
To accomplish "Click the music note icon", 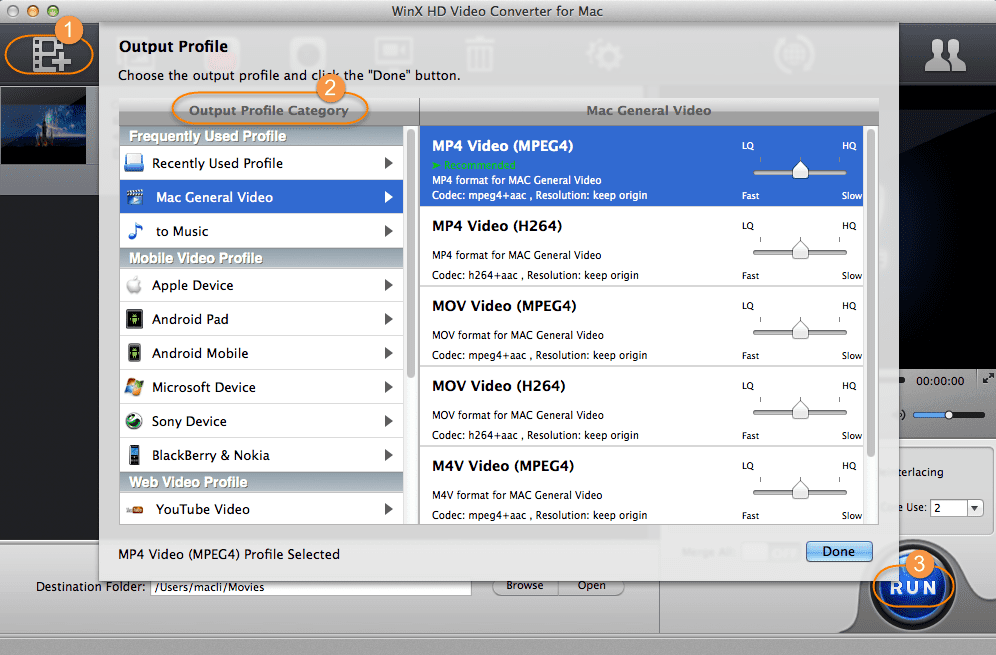I will [135, 231].
